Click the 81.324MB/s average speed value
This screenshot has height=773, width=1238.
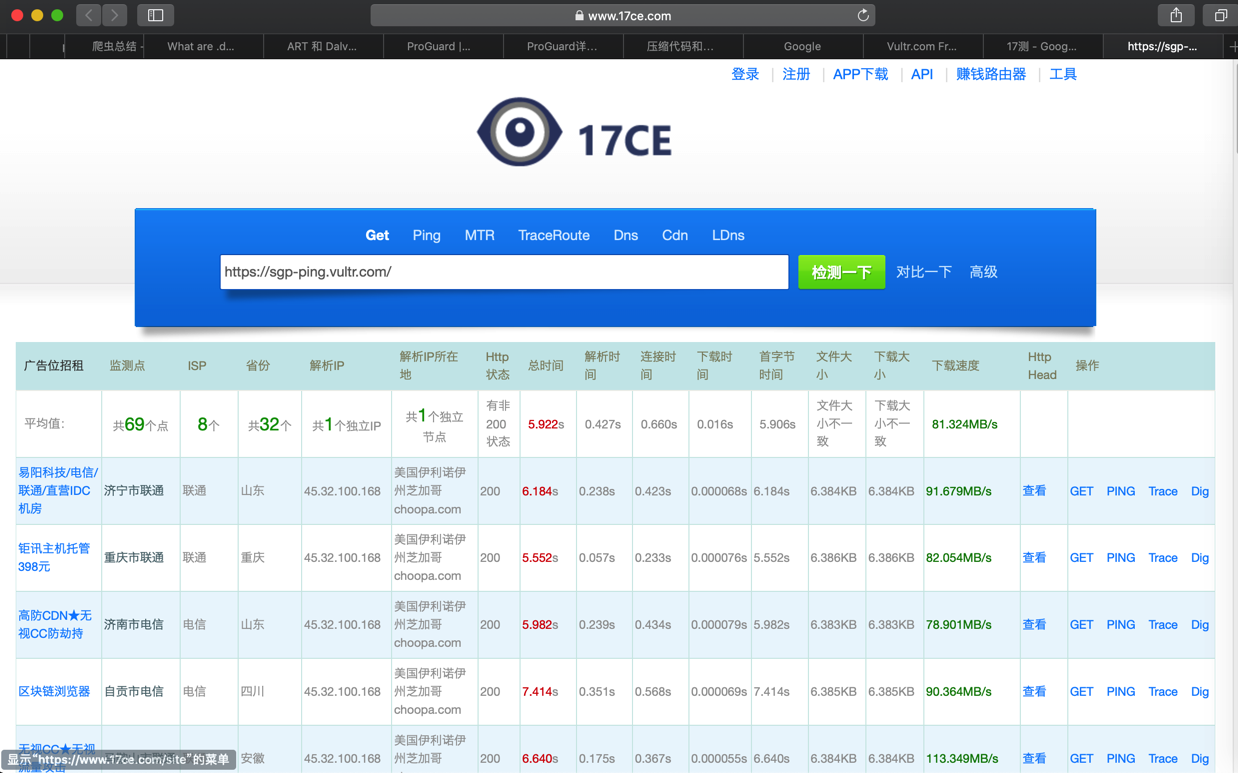[964, 424]
